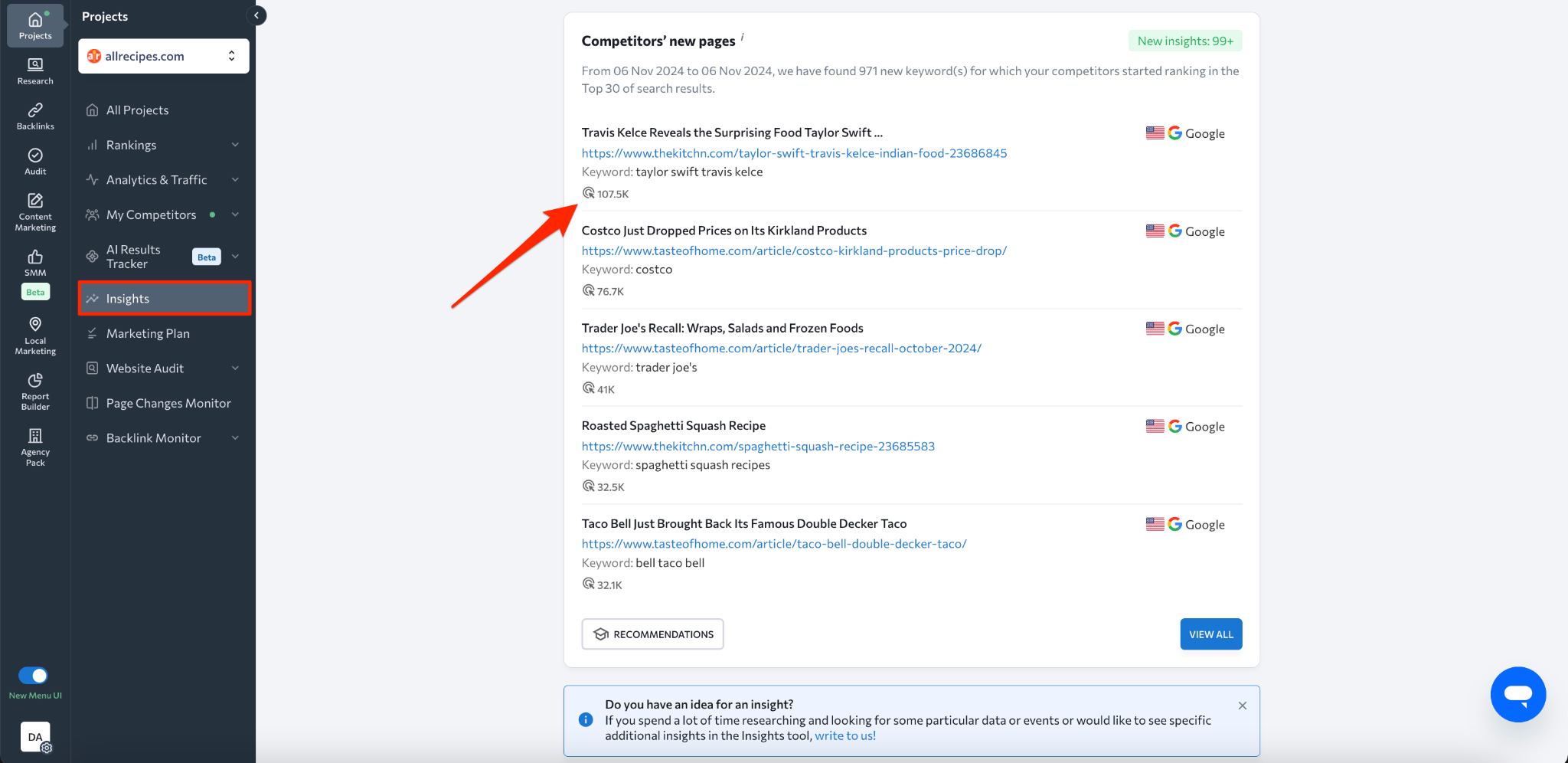Dismiss the insight idea banner
The image size is (1568, 763).
[1242, 706]
